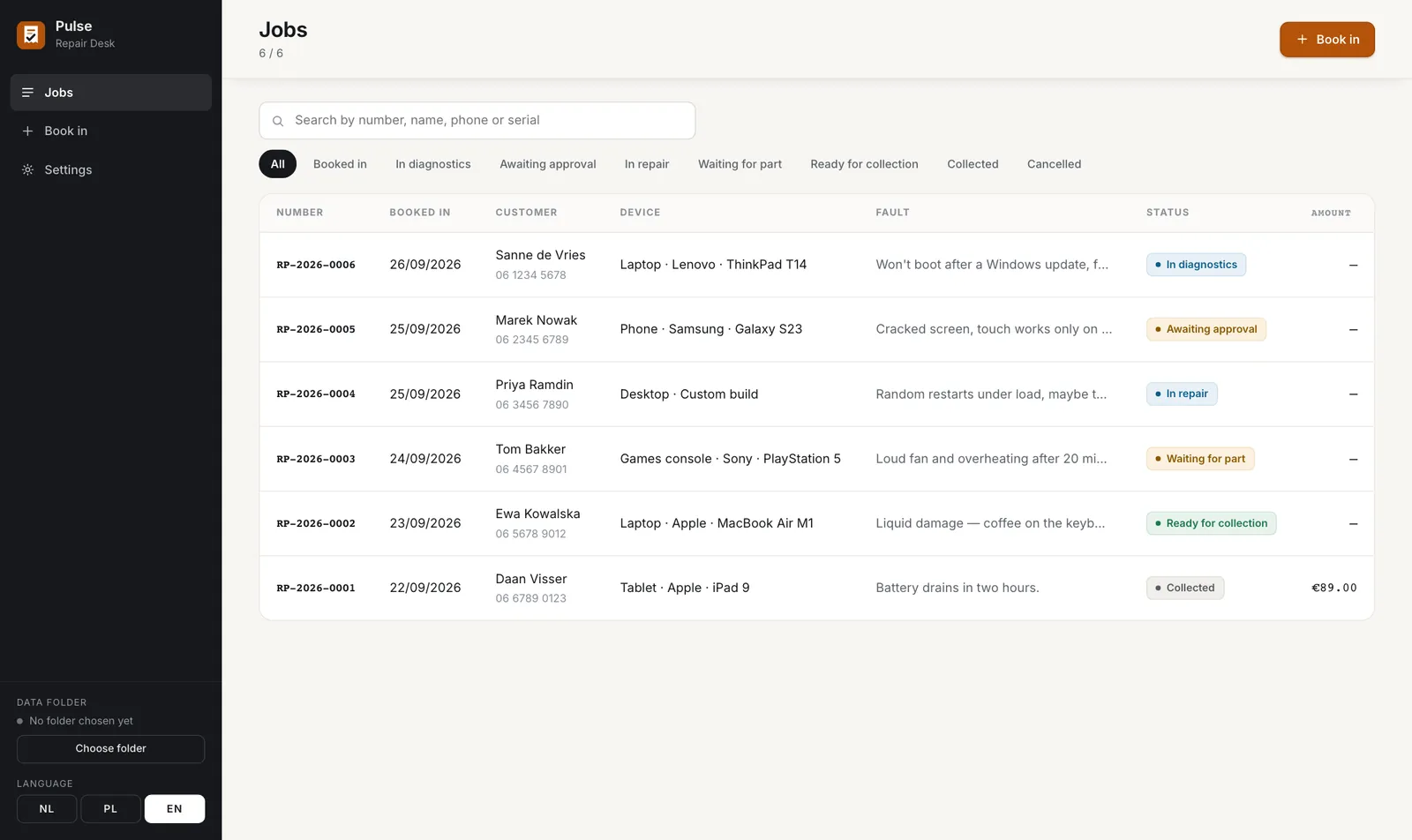The height and width of the screenshot is (840, 1412).
Task: Click customer Daan Visser
Action: [530, 579]
